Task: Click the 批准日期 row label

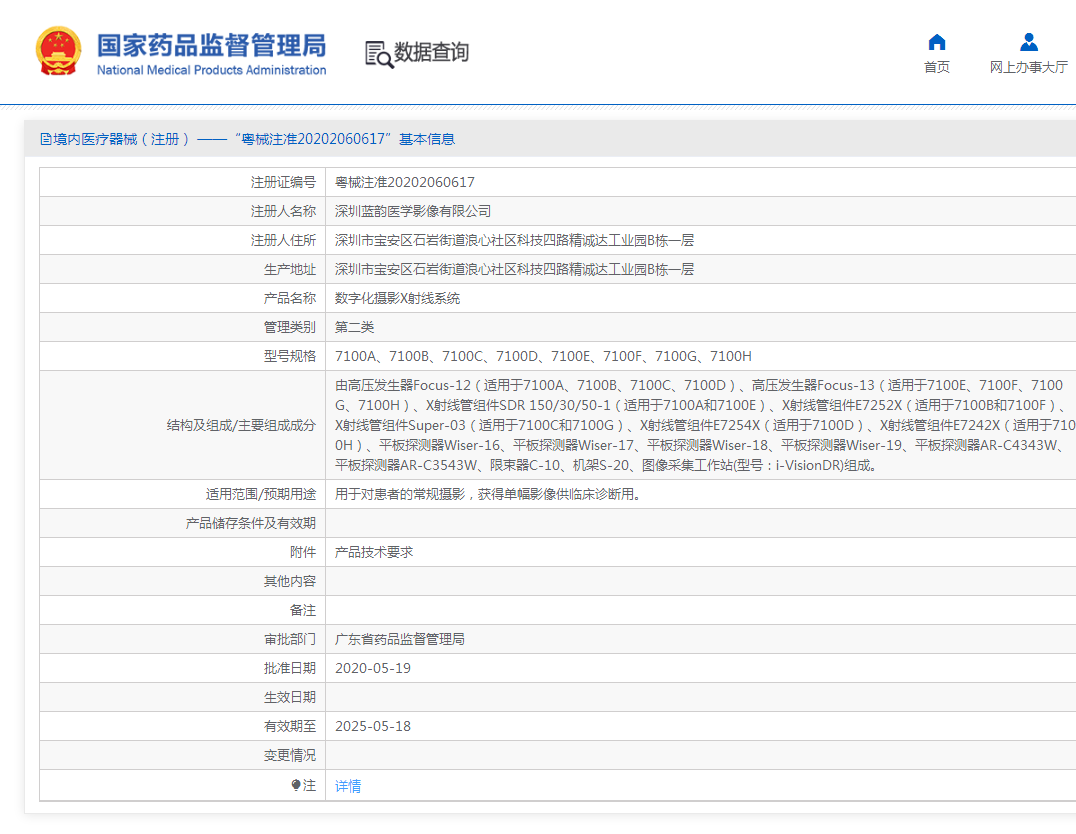Action: (x=290, y=669)
